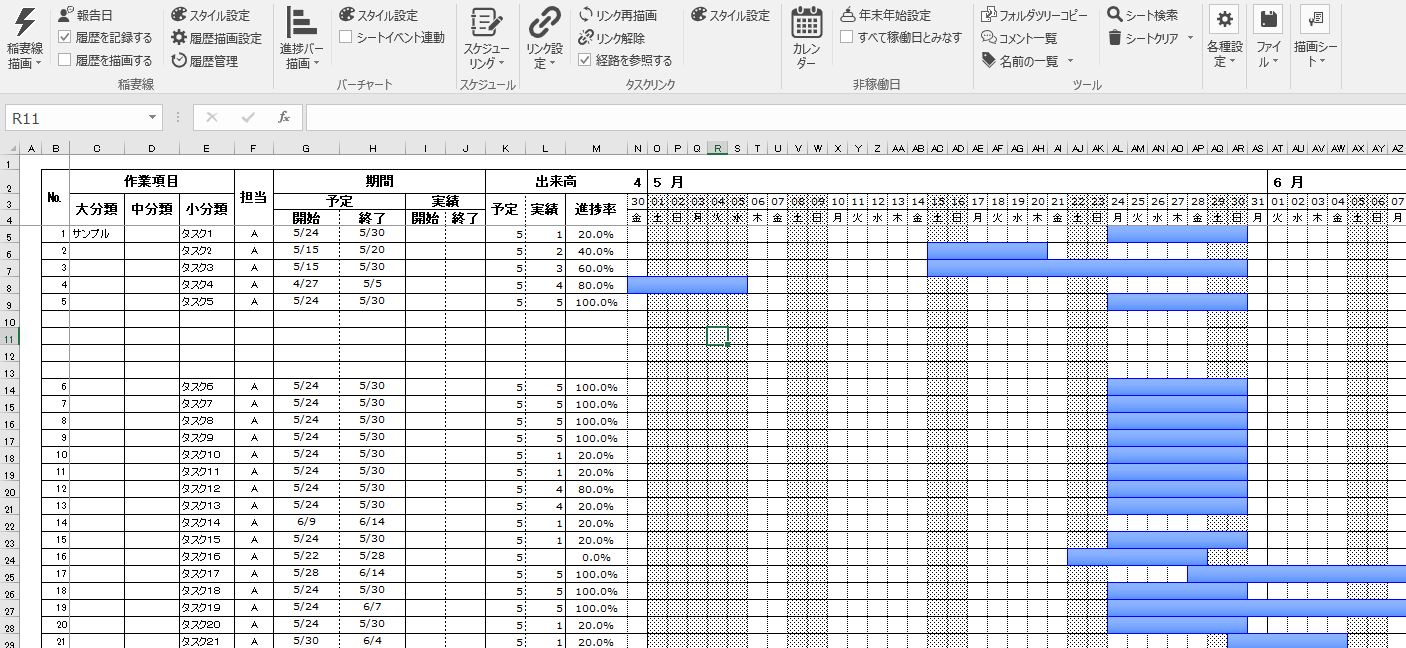The width and height of the screenshot is (1406, 648).
Task: Click the スケジューリング notepad icon
Action: 487,23
